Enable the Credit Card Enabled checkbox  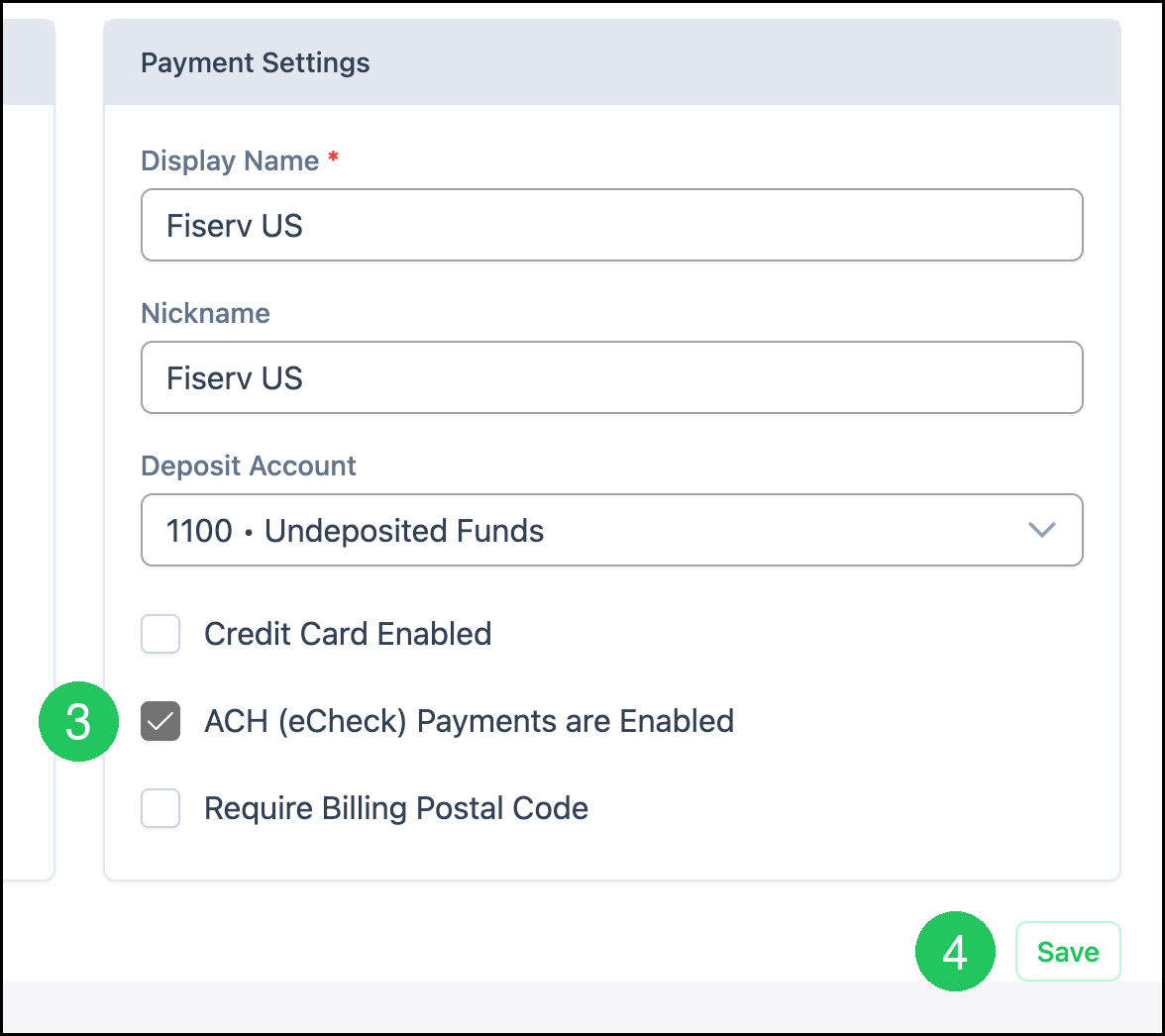pos(160,634)
